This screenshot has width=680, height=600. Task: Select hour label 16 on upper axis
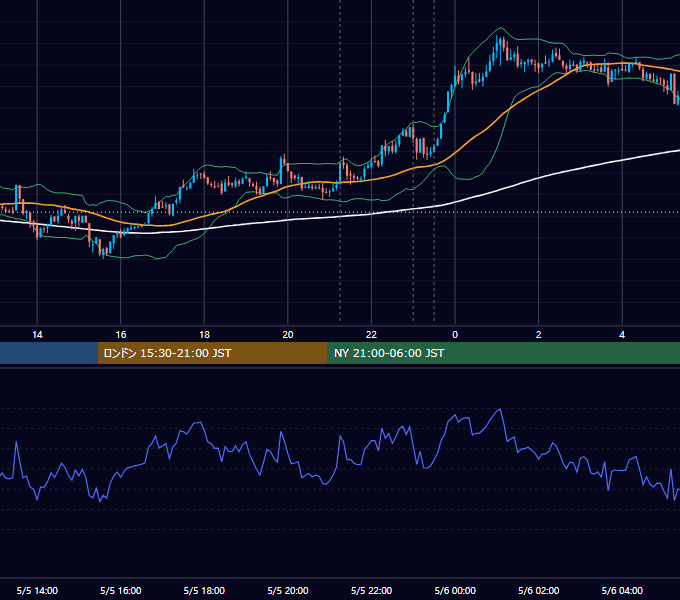[x=121, y=335]
